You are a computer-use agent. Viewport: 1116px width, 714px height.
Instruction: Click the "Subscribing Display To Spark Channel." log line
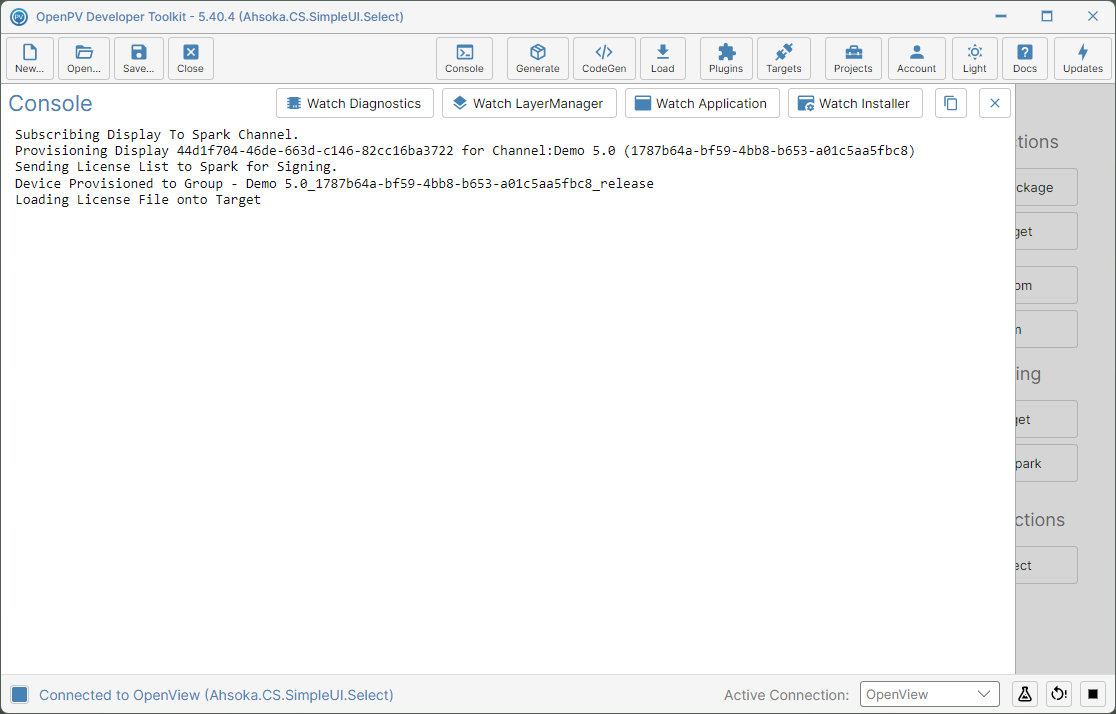[x=157, y=135]
